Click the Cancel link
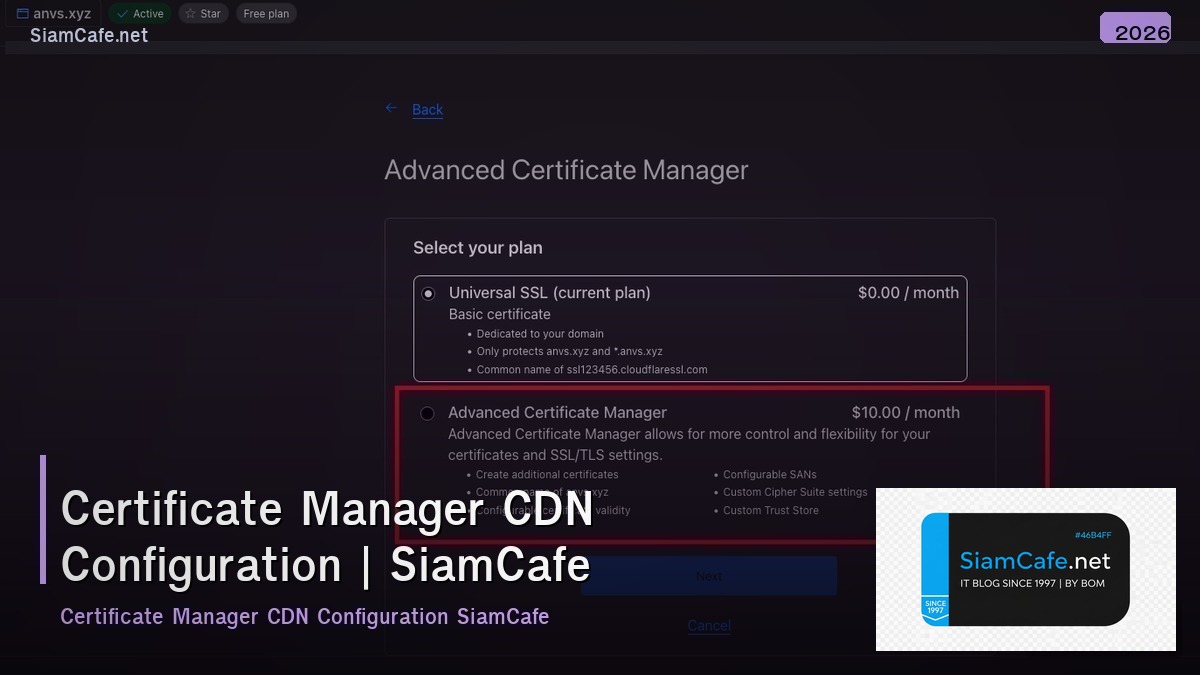Image resolution: width=1200 pixels, height=675 pixels. [709, 625]
